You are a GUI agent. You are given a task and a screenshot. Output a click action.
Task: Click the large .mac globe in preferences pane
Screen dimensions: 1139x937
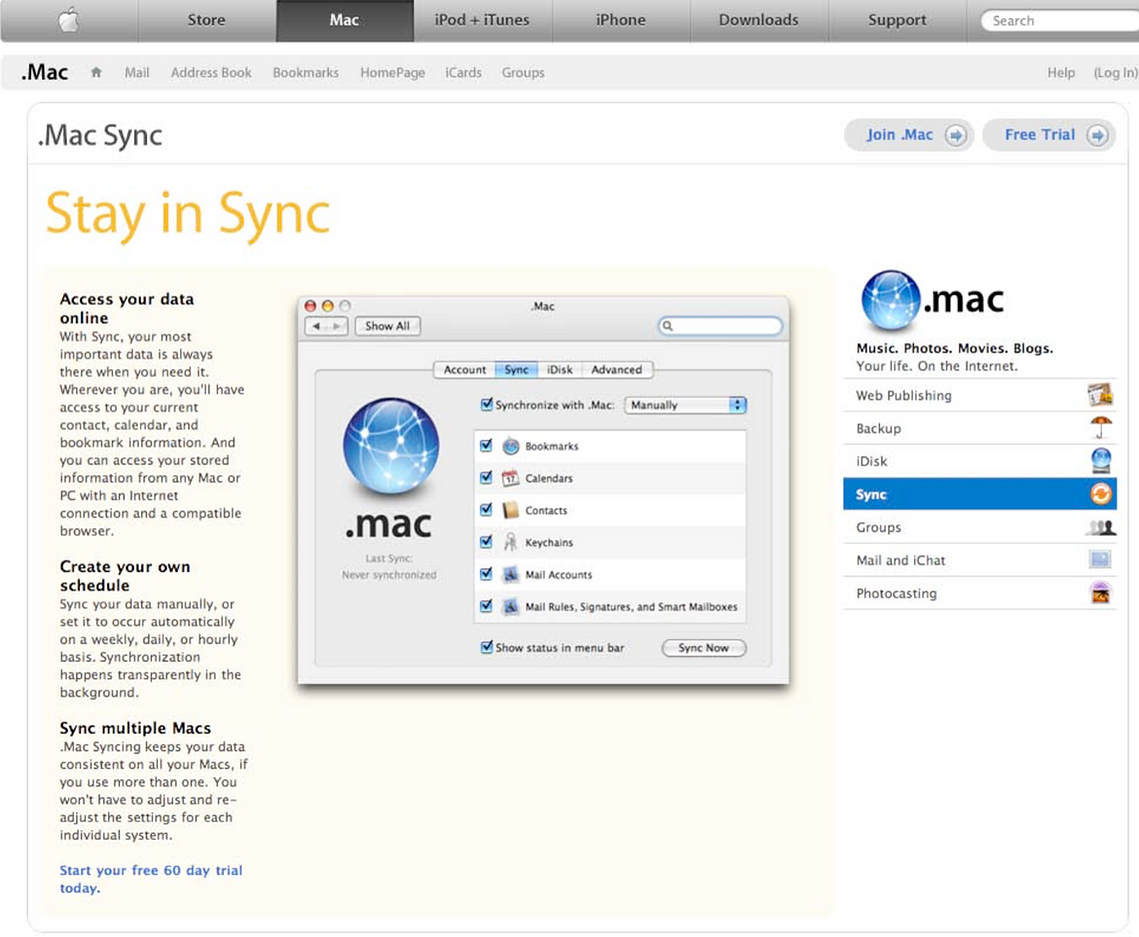point(391,446)
